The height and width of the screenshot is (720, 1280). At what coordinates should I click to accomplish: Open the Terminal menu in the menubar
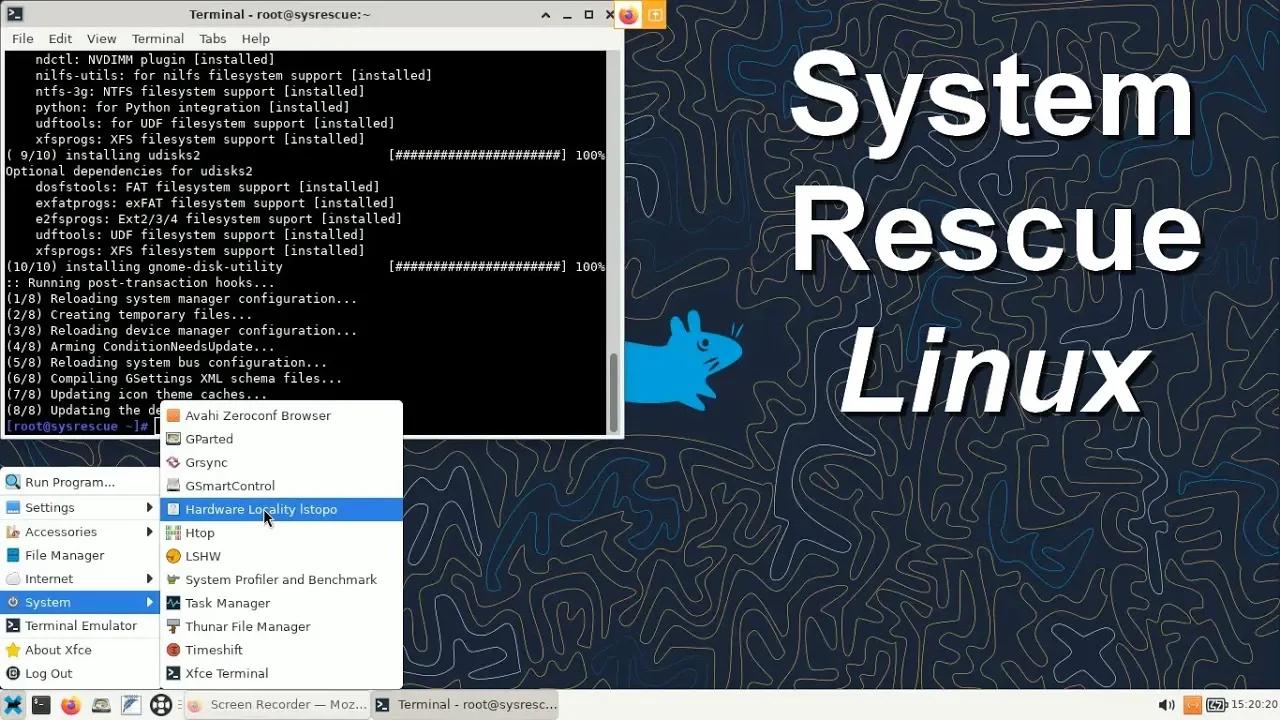coord(157,38)
